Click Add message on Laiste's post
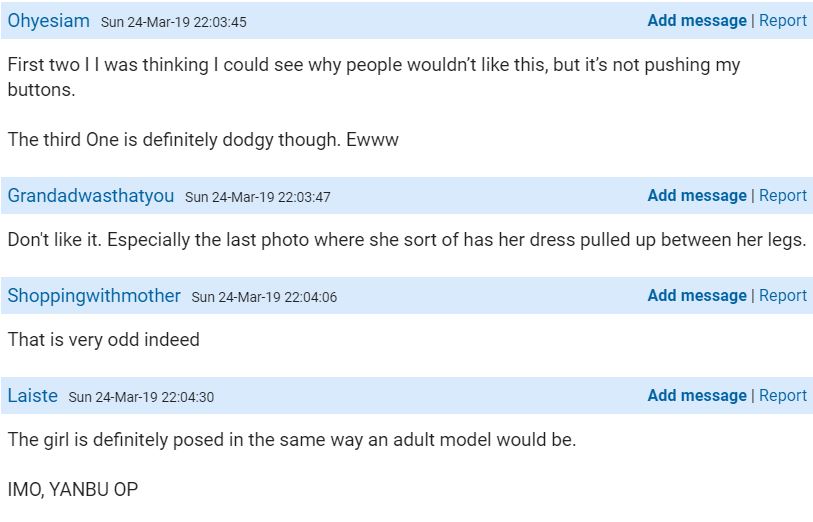Viewport: 813px width, 522px height. 696,396
